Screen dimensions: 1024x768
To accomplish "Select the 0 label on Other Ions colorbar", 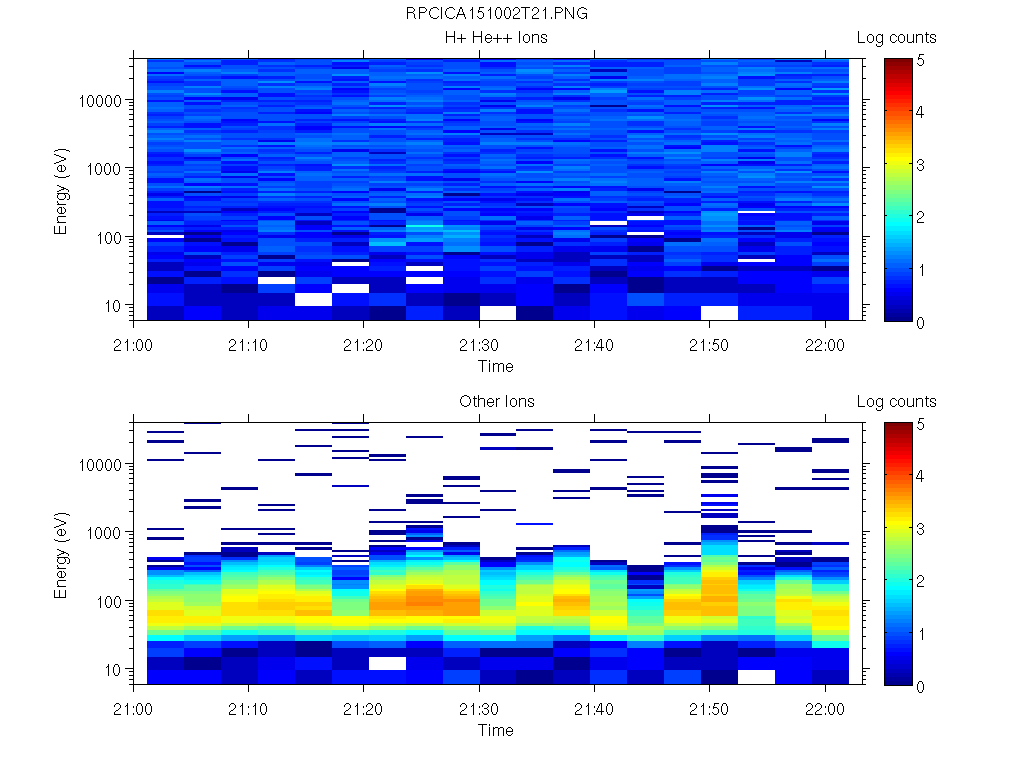I will pyautogui.click(x=921, y=687).
